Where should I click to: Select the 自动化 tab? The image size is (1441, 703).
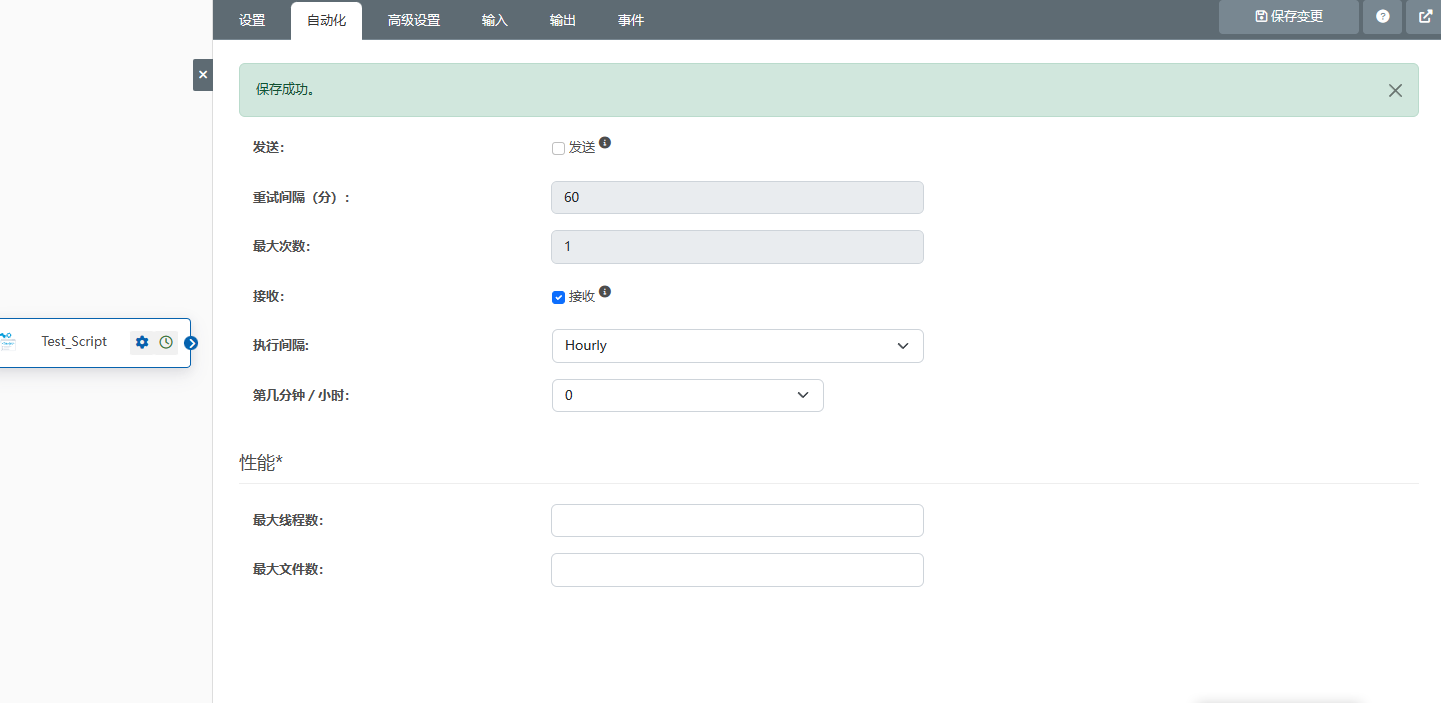tap(327, 20)
